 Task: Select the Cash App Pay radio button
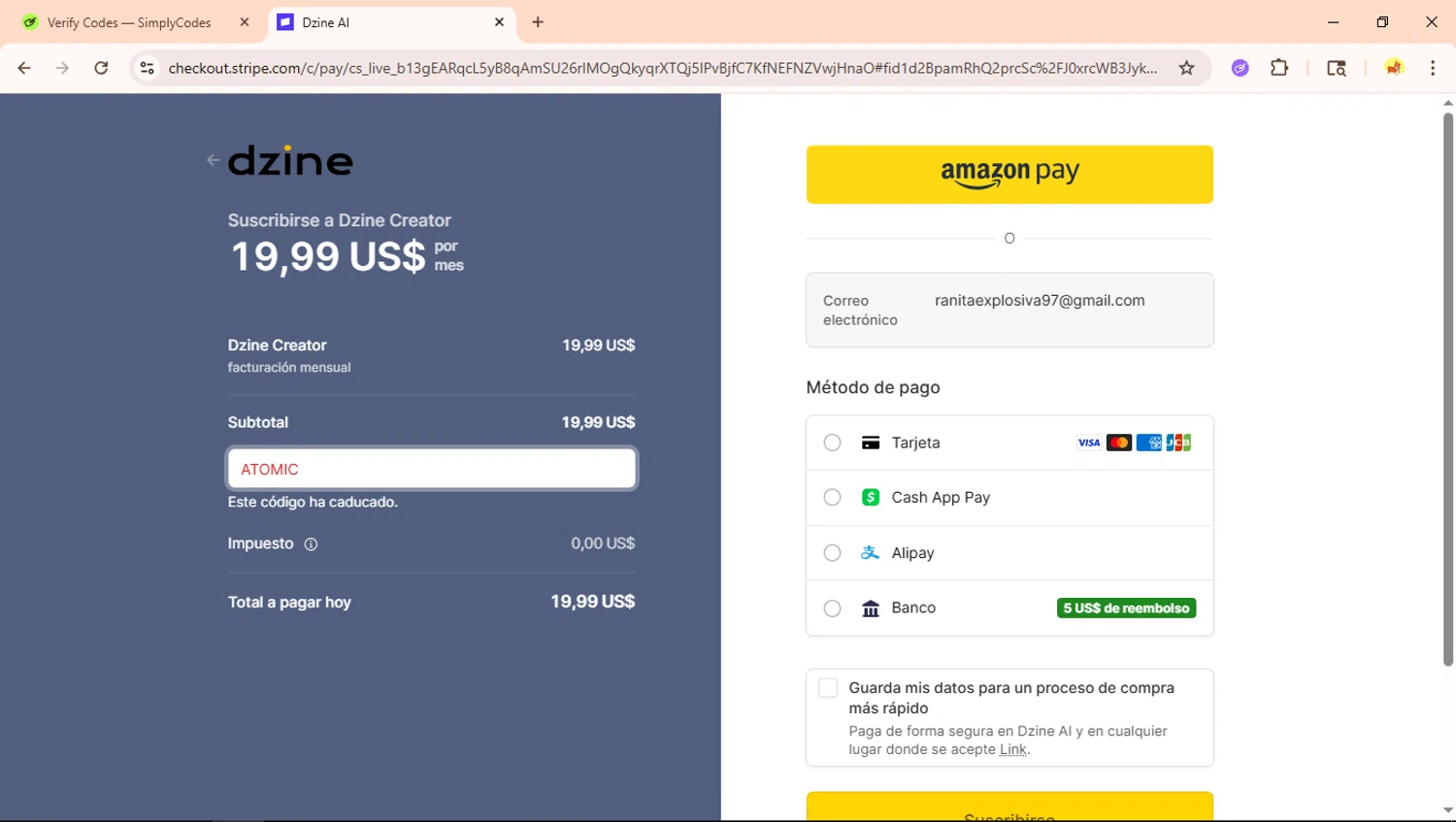pos(832,497)
